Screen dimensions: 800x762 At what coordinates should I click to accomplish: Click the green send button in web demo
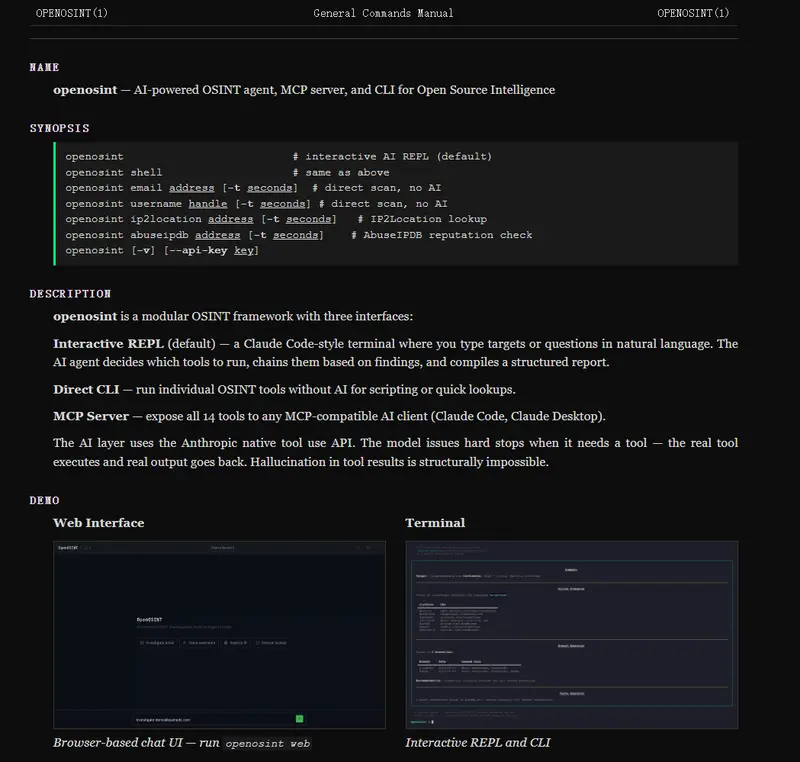pos(299,719)
